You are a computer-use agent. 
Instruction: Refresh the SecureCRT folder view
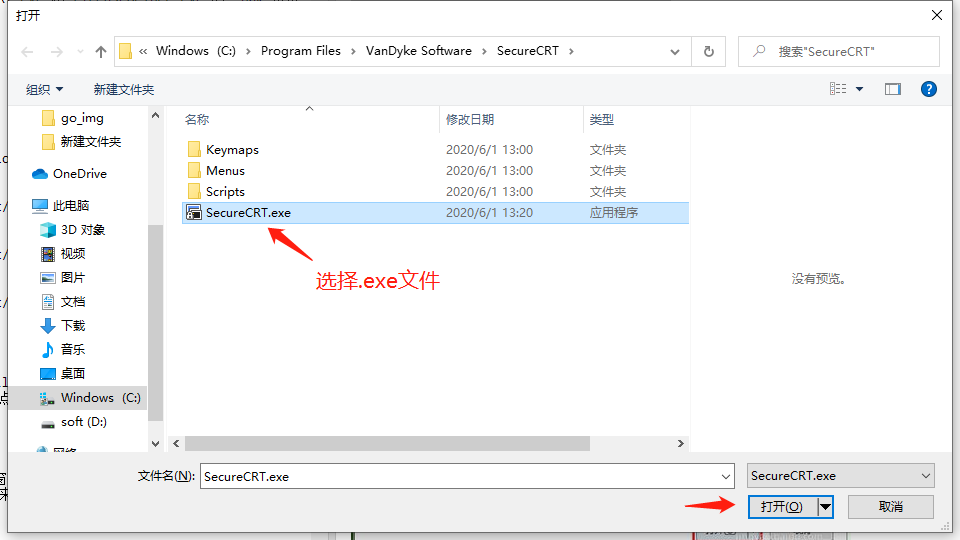[x=708, y=51]
